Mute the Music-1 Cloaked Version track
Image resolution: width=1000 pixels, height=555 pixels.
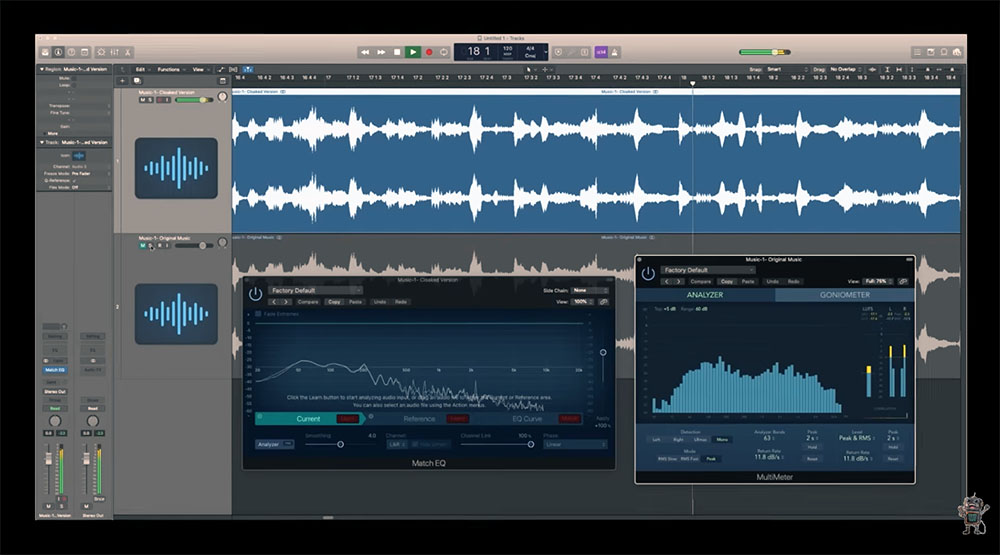[x=142, y=100]
